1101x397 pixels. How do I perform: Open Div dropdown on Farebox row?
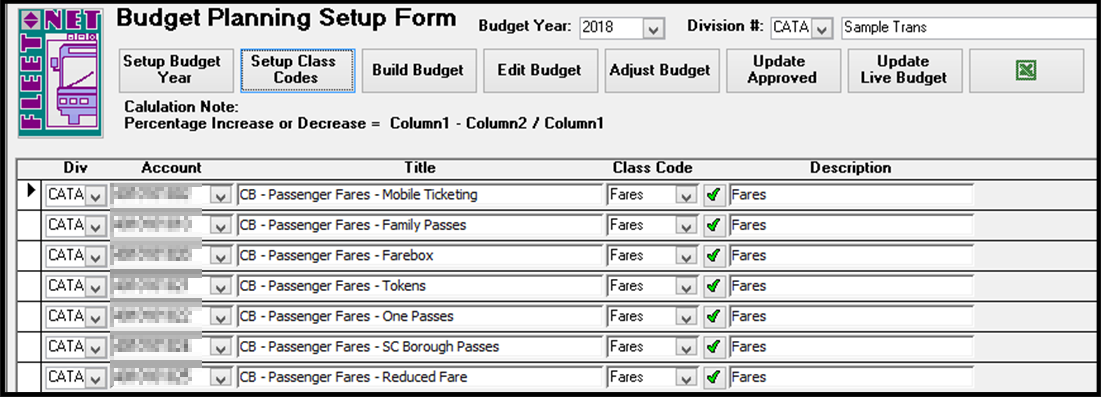[x=95, y=256]
